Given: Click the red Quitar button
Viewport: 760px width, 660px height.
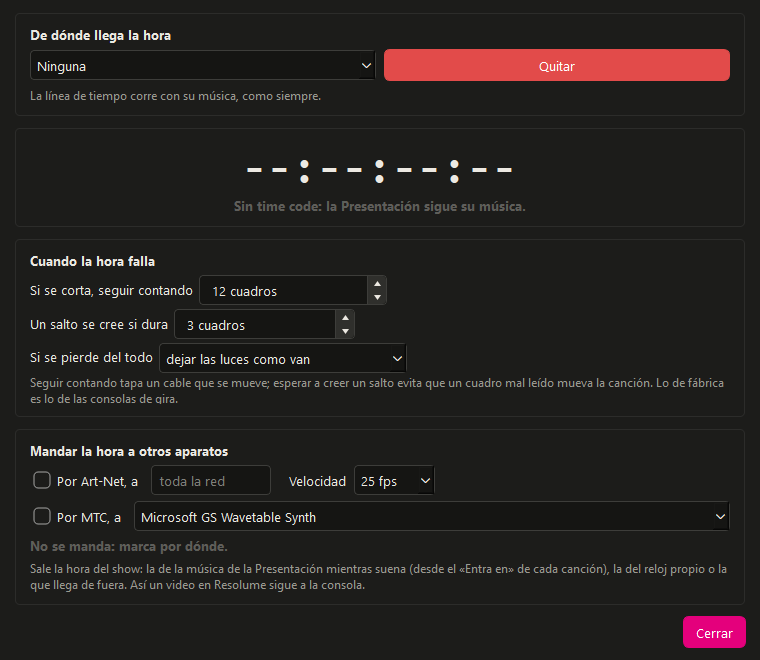Looking at the screenshot, I should 556,65.
